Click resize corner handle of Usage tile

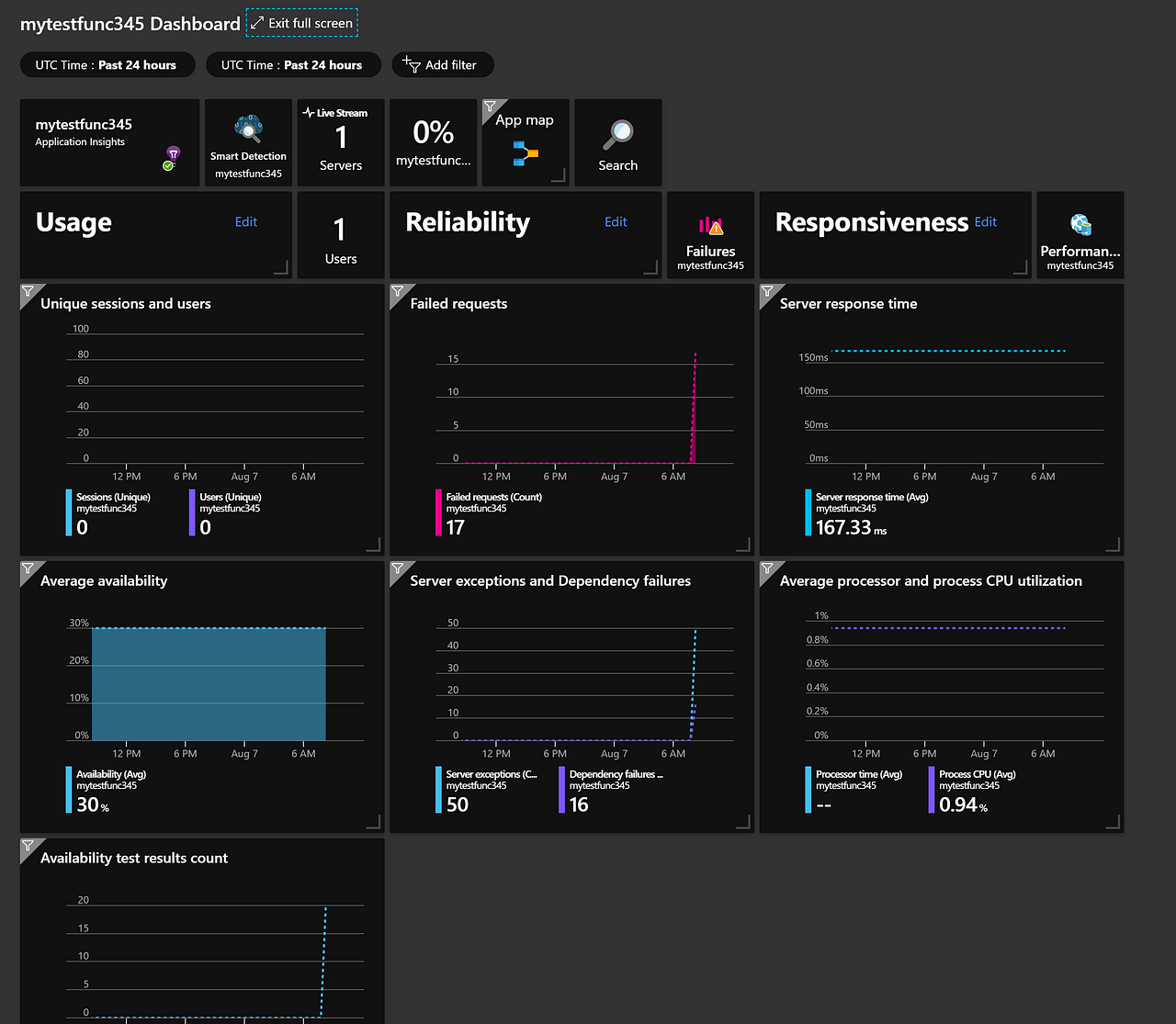tap(281, 267)
